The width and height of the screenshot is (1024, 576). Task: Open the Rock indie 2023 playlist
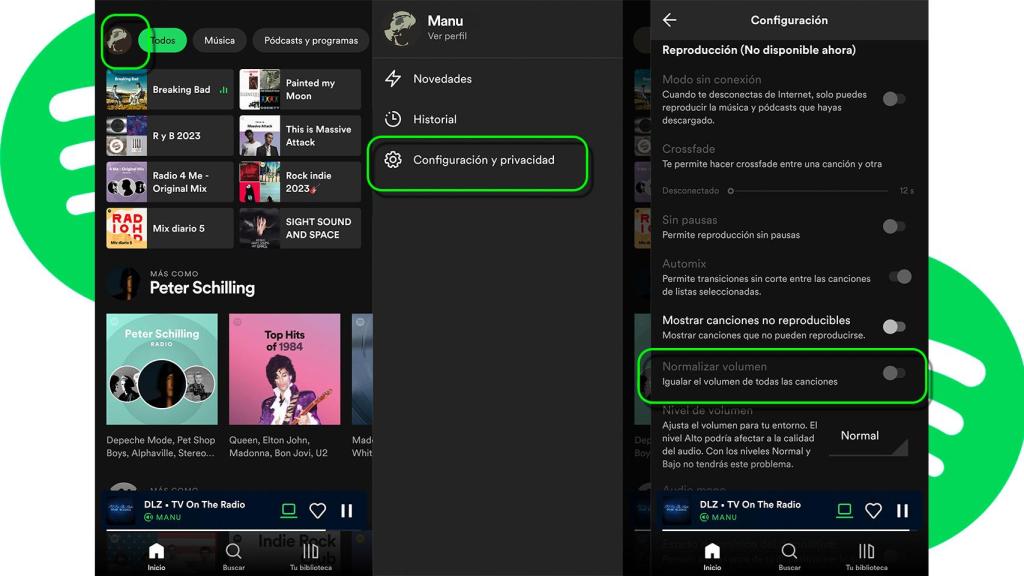click(300, 182)
